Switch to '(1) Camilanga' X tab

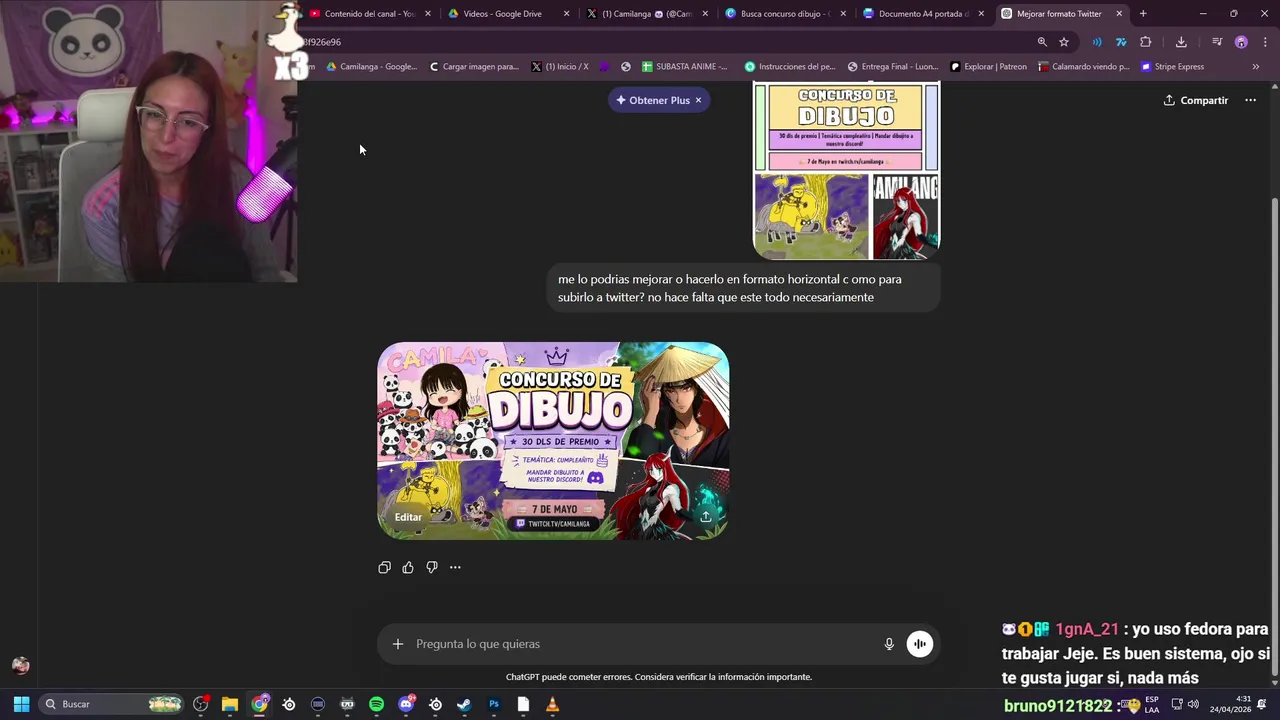point(647,14)
